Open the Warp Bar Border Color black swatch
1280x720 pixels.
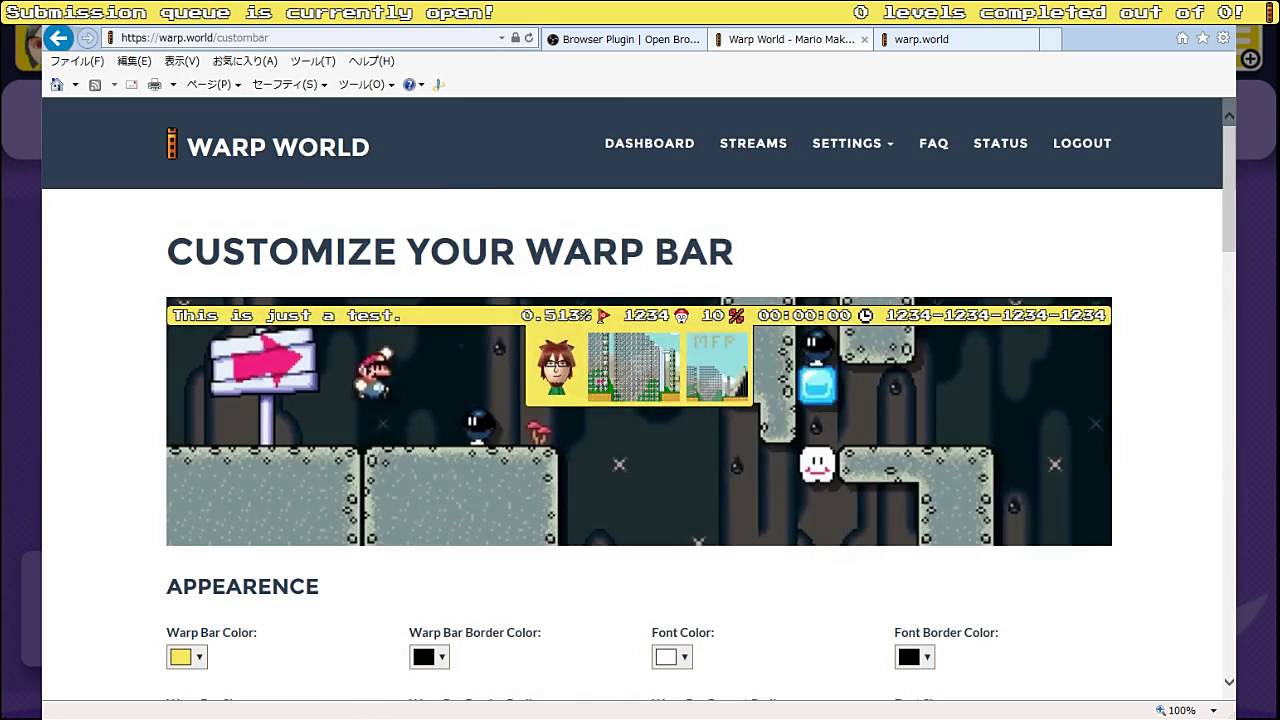coord(429,657)
